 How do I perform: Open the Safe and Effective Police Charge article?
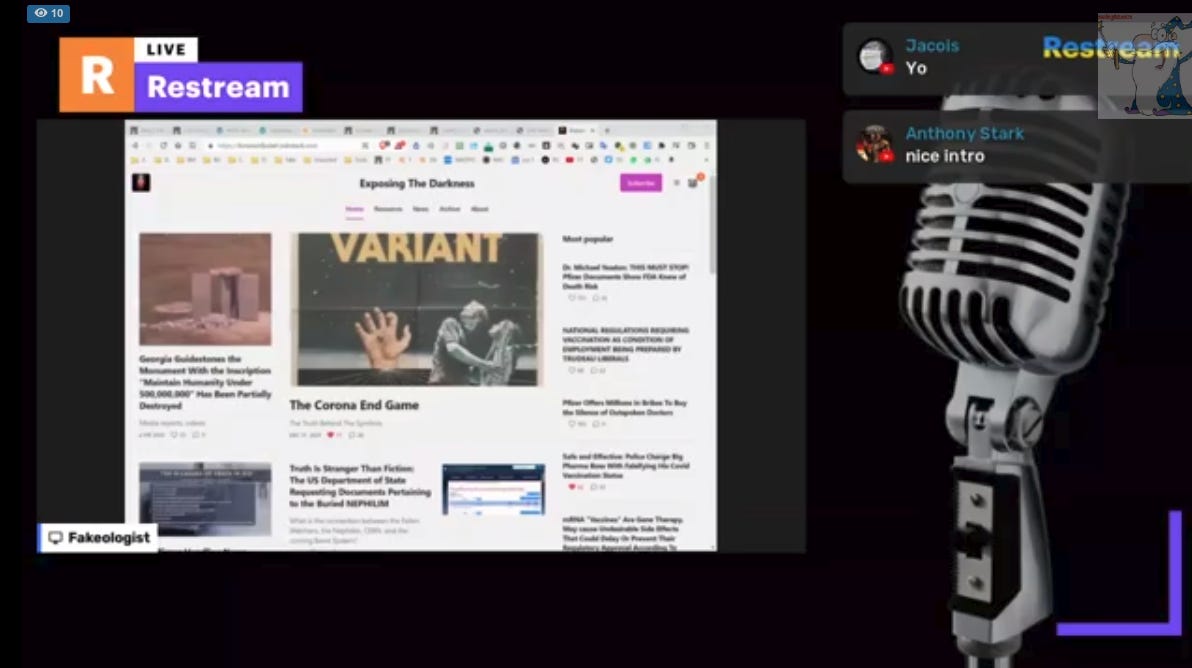click(626, 466)
